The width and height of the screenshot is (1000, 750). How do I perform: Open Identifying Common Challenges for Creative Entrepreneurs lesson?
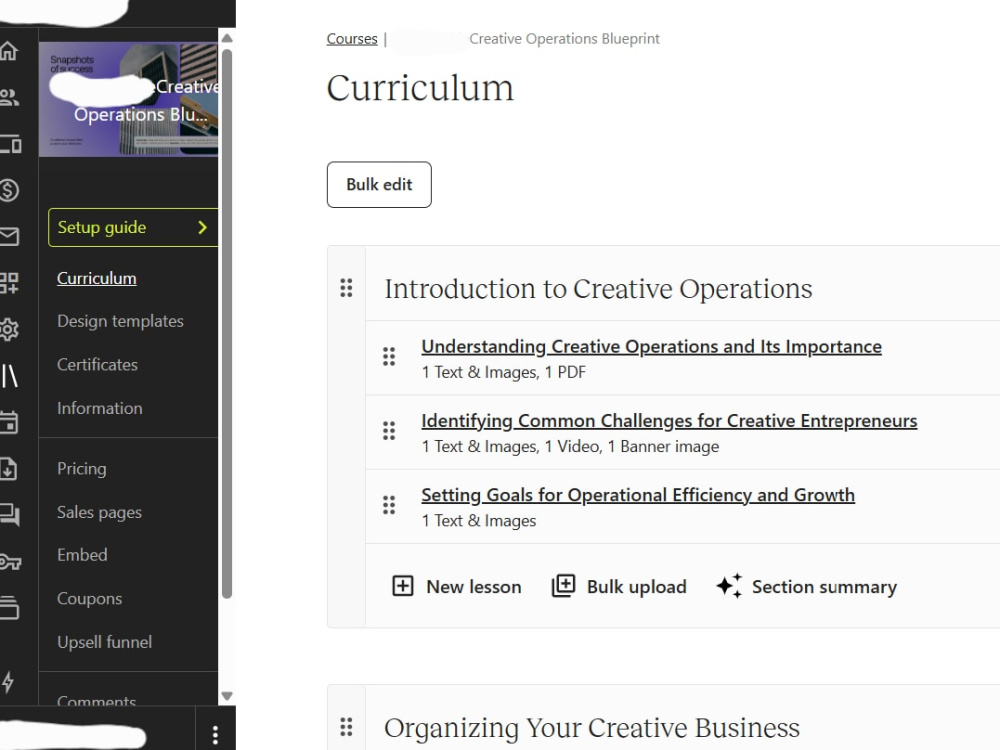click(x=669, y=421)
